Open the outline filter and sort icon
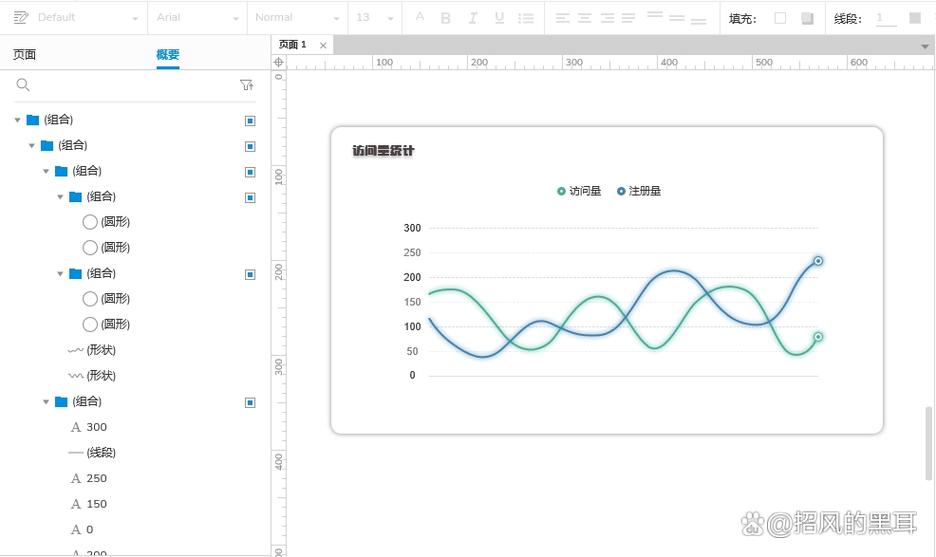936x557 pixels. (247, 86)
